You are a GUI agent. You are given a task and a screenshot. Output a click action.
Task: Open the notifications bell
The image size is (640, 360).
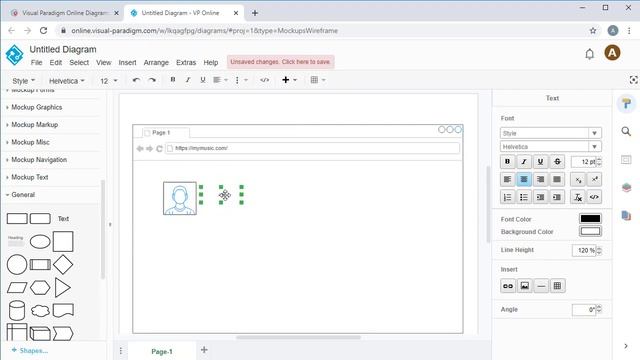click(x=589, y=54)
